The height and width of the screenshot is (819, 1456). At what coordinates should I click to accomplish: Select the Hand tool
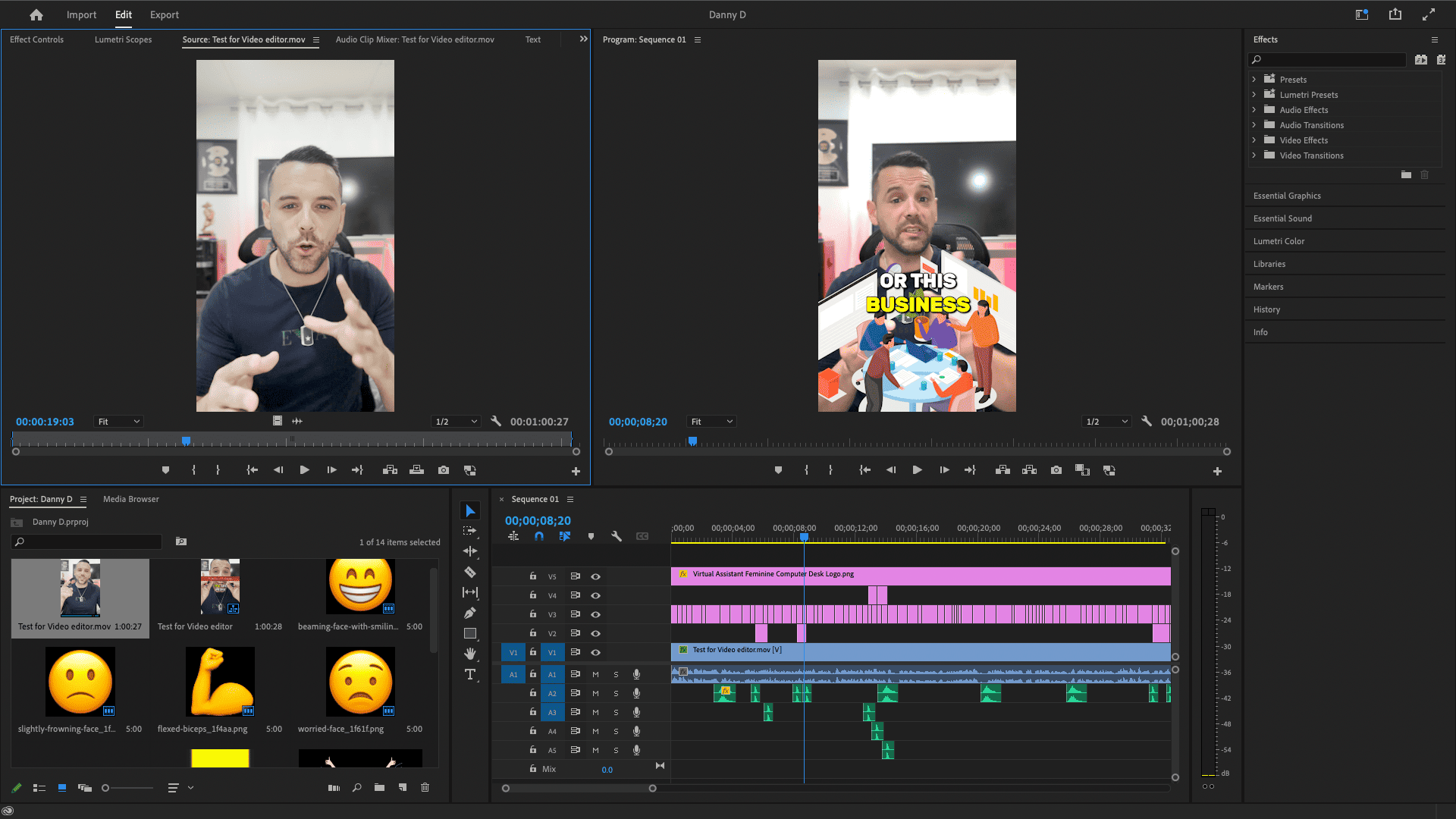470,653
